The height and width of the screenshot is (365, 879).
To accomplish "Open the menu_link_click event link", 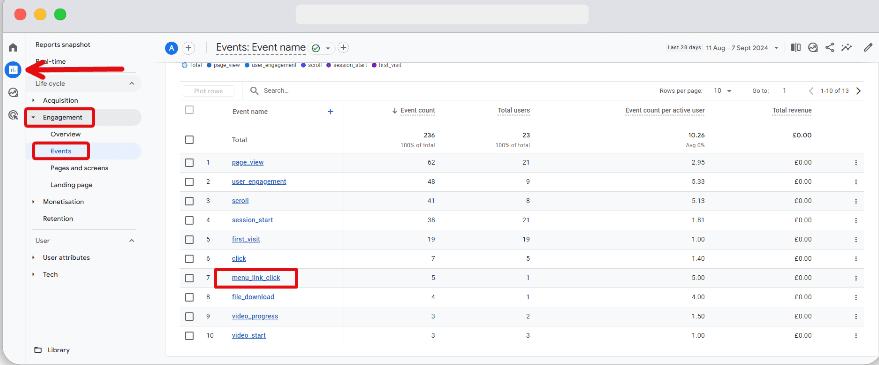I will [x=256, y=278].
